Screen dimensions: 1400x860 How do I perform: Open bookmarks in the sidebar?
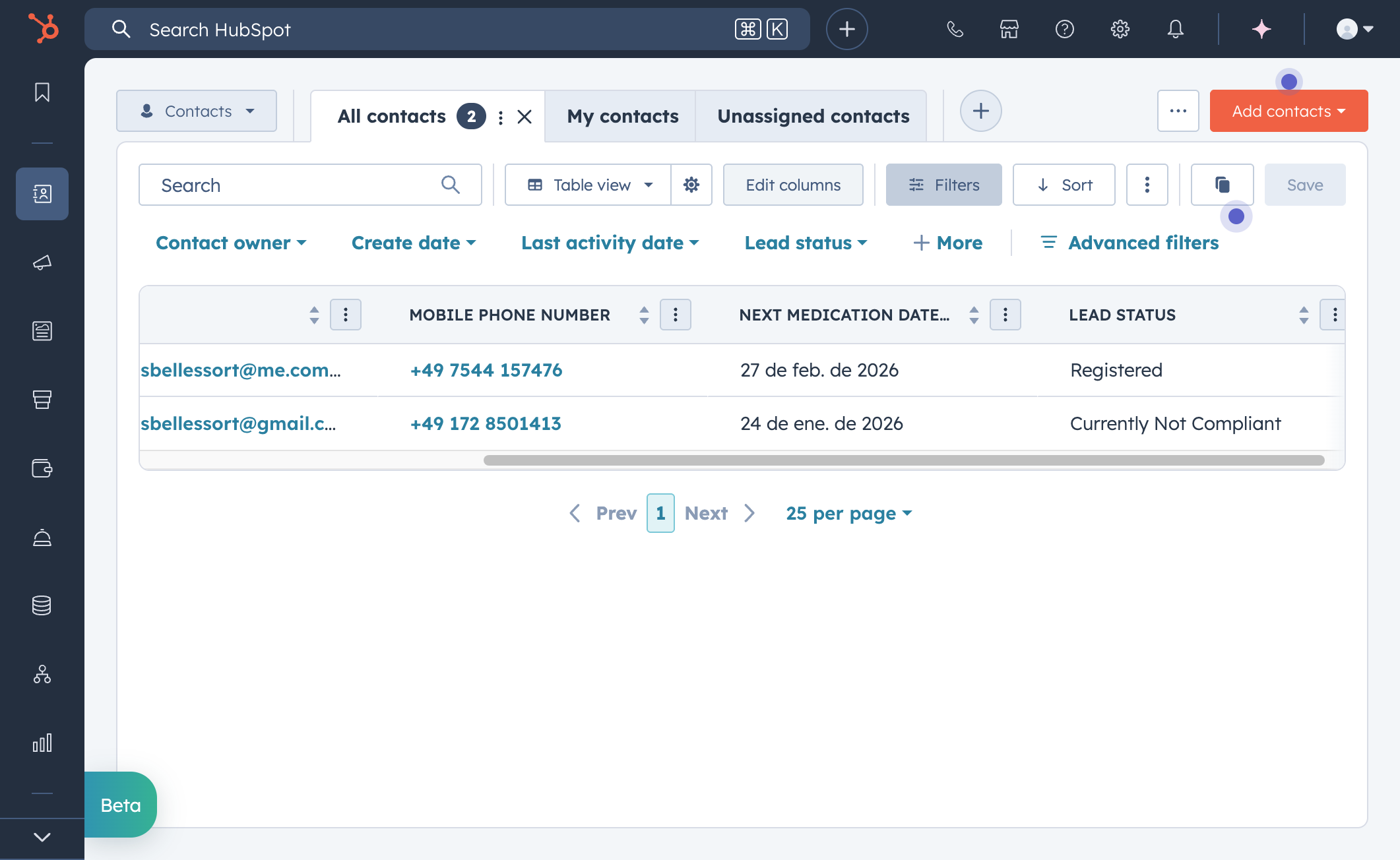tap(42, 92)
